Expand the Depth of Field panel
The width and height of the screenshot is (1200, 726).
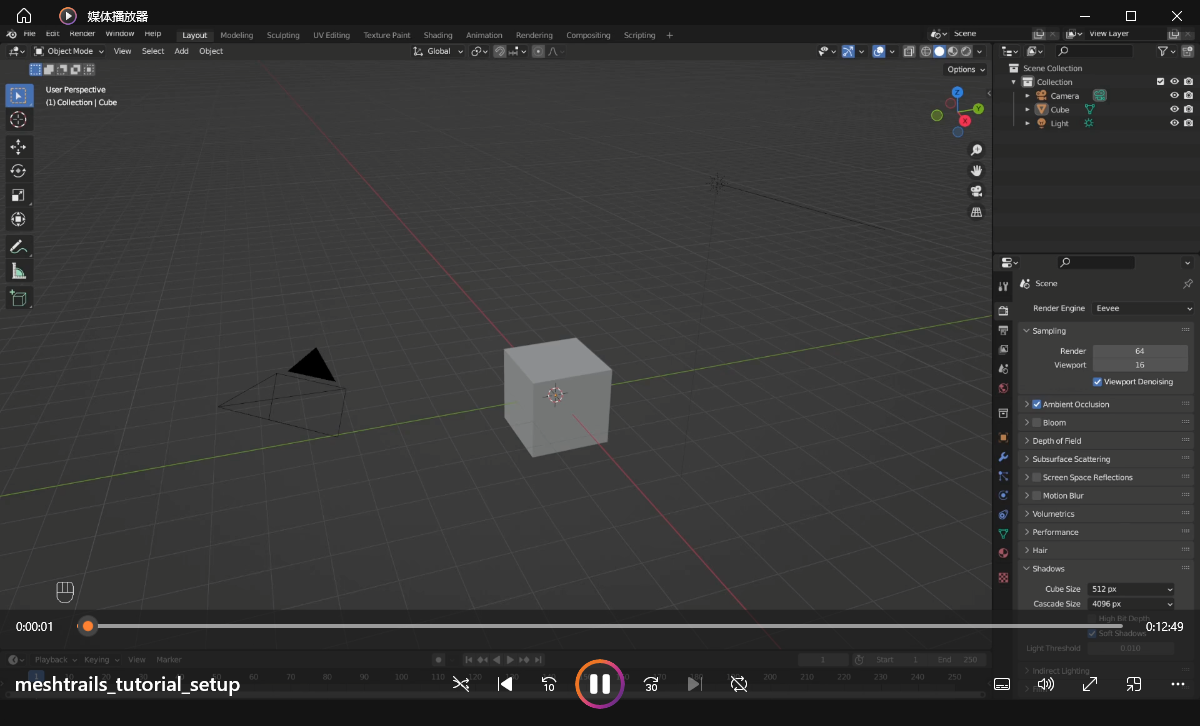tap(1056, 441)
